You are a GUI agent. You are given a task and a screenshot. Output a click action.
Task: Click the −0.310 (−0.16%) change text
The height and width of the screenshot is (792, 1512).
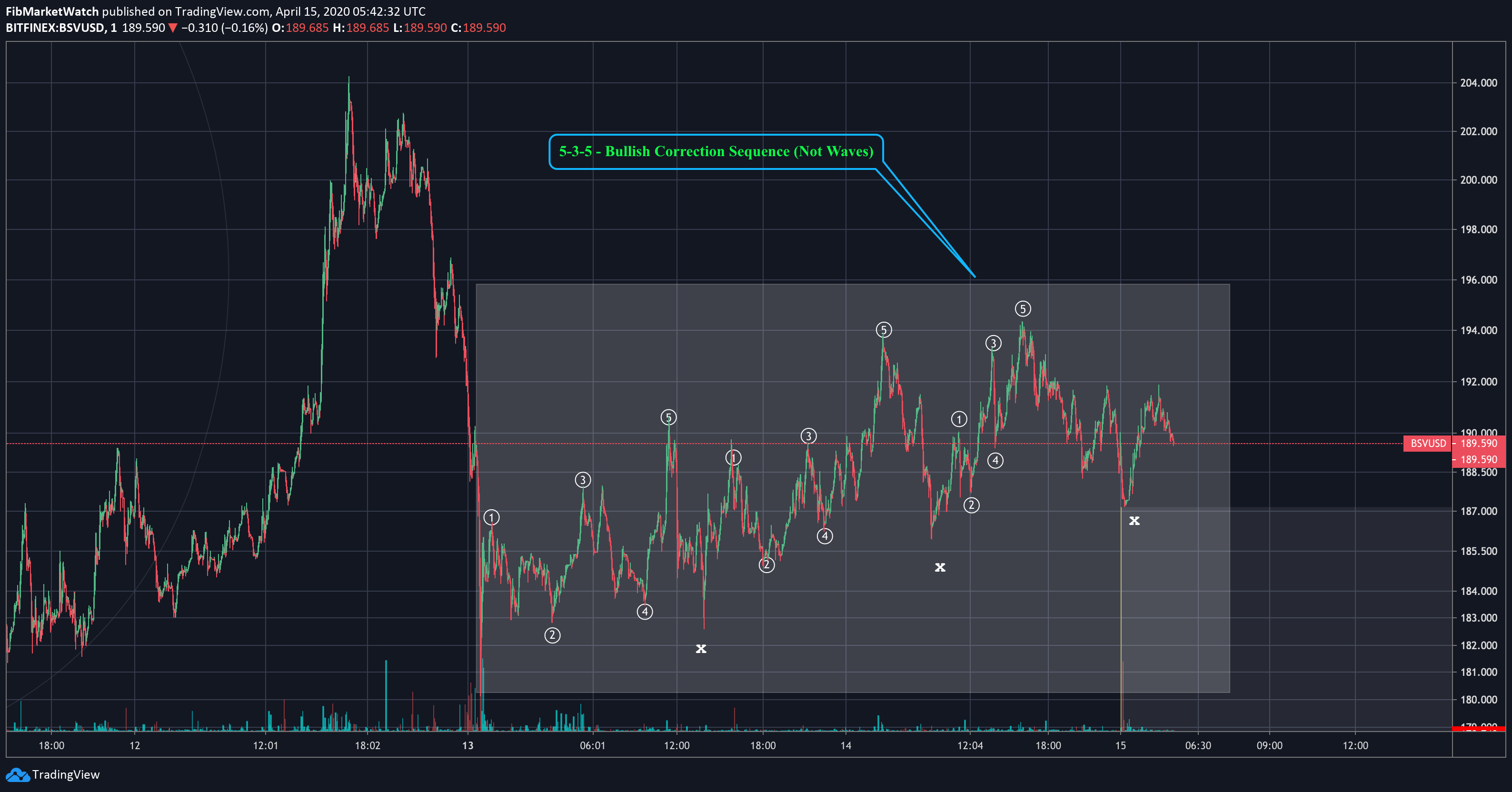[x=224, y=28]
